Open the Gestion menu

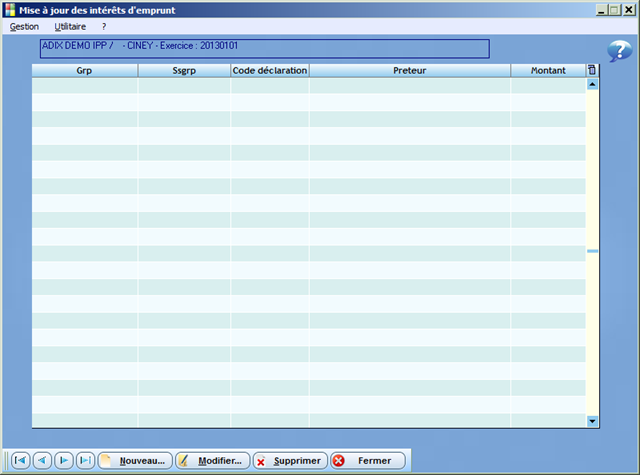coord(24,27)
